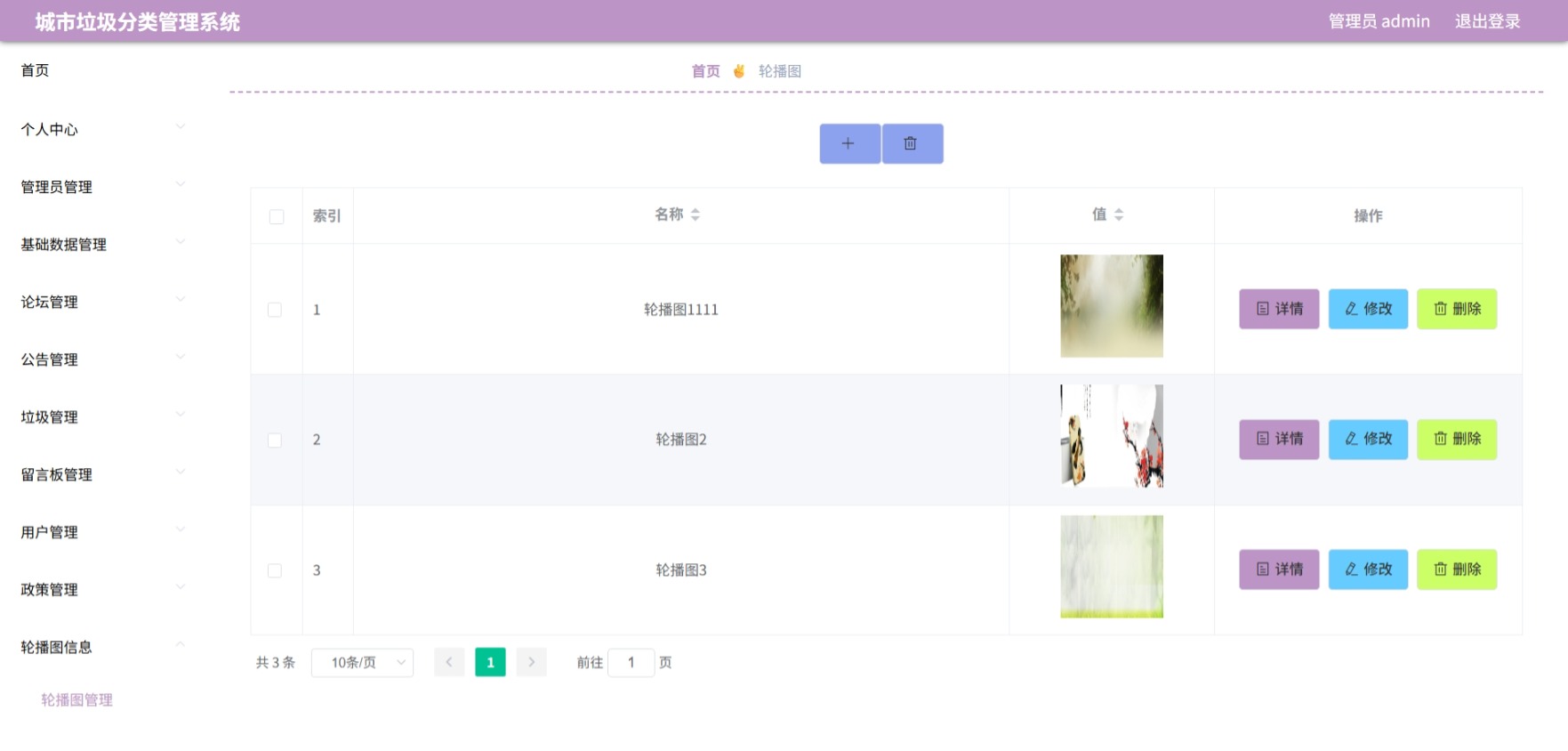Open thumbnail image of 轮播图2

1112,436
